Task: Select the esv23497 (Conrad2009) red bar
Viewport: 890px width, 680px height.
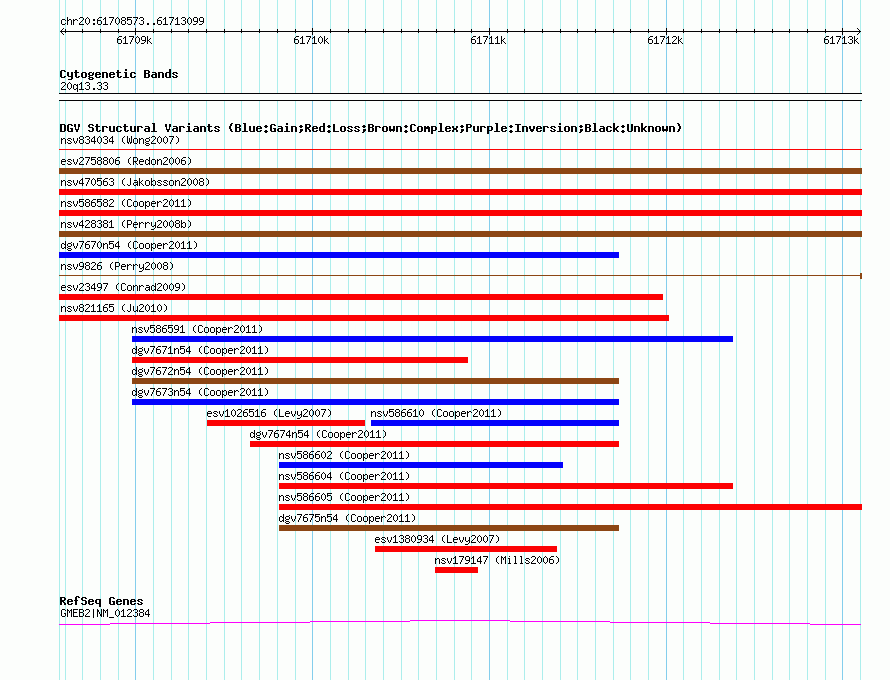Action: coord(361,297)
